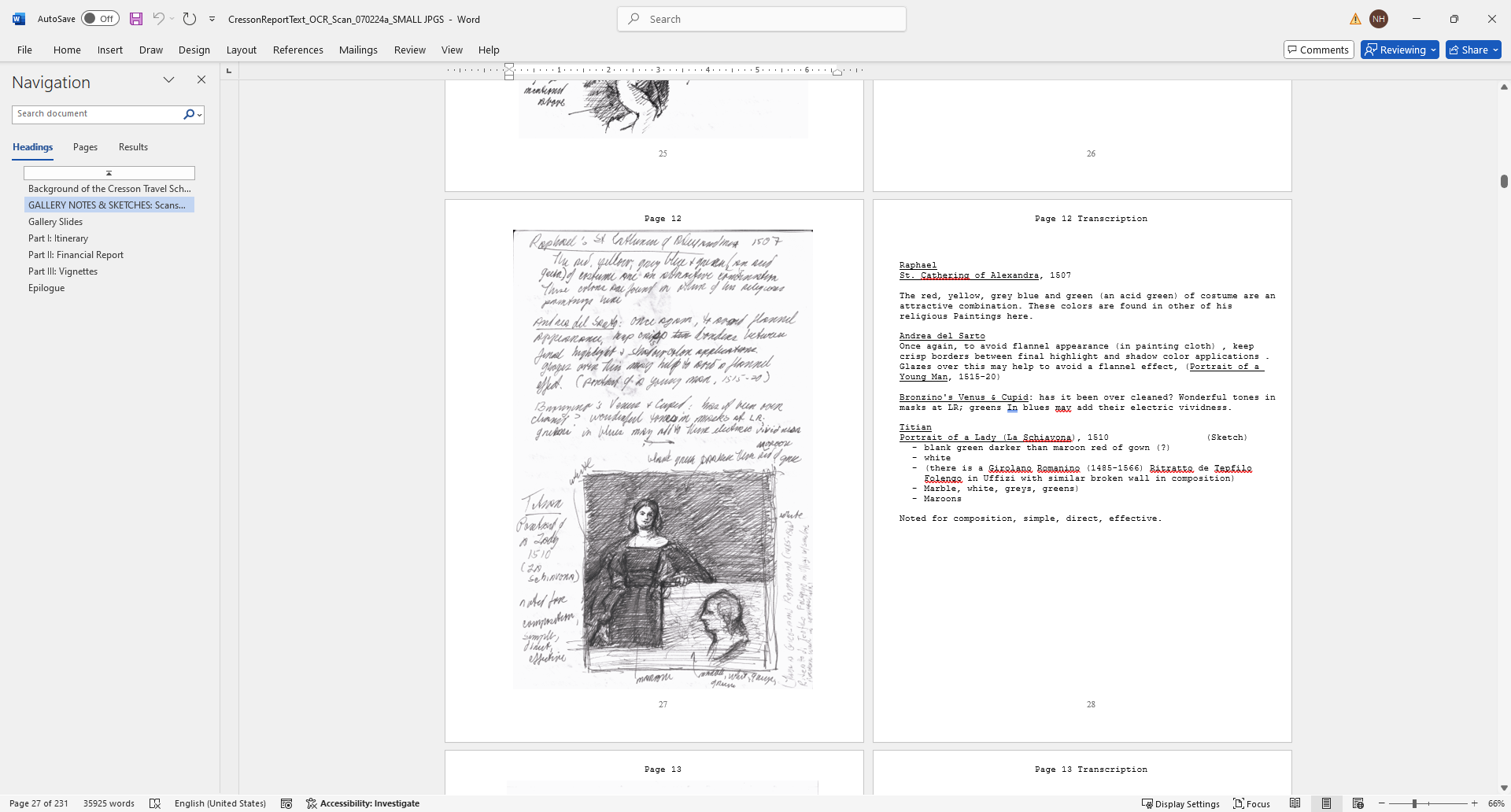Switch to the References ribbon tab

[297, 50]
